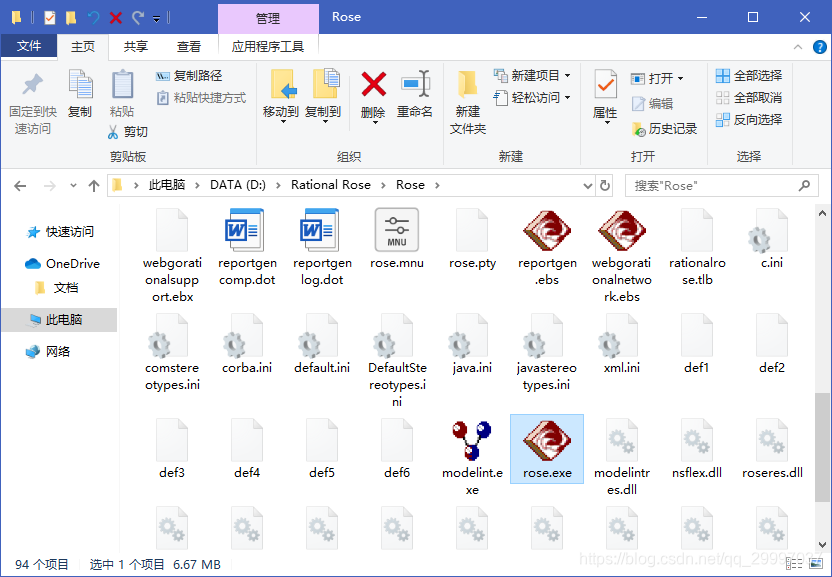Open Properties with the 属性 checkmark icon

point(604,95)
